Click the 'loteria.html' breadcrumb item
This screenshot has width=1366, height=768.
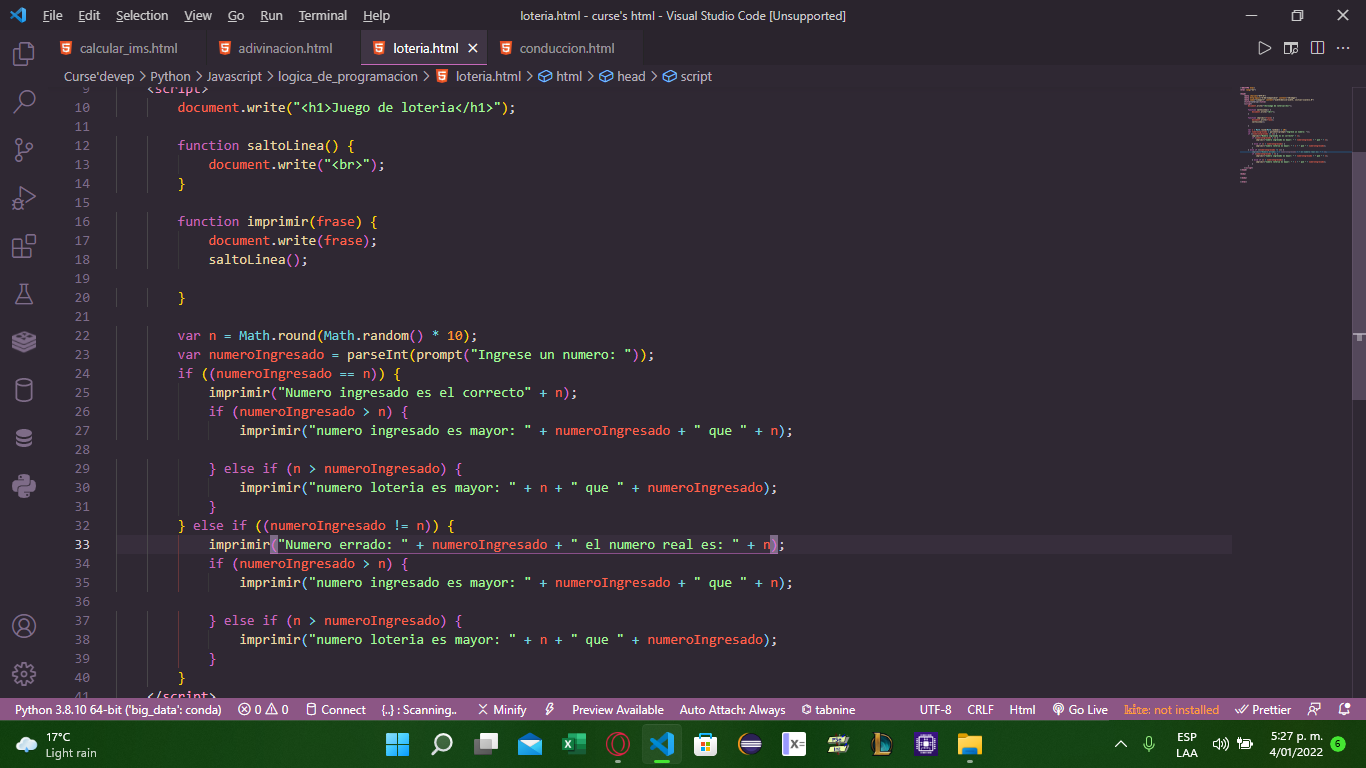[x=478, y=76]
